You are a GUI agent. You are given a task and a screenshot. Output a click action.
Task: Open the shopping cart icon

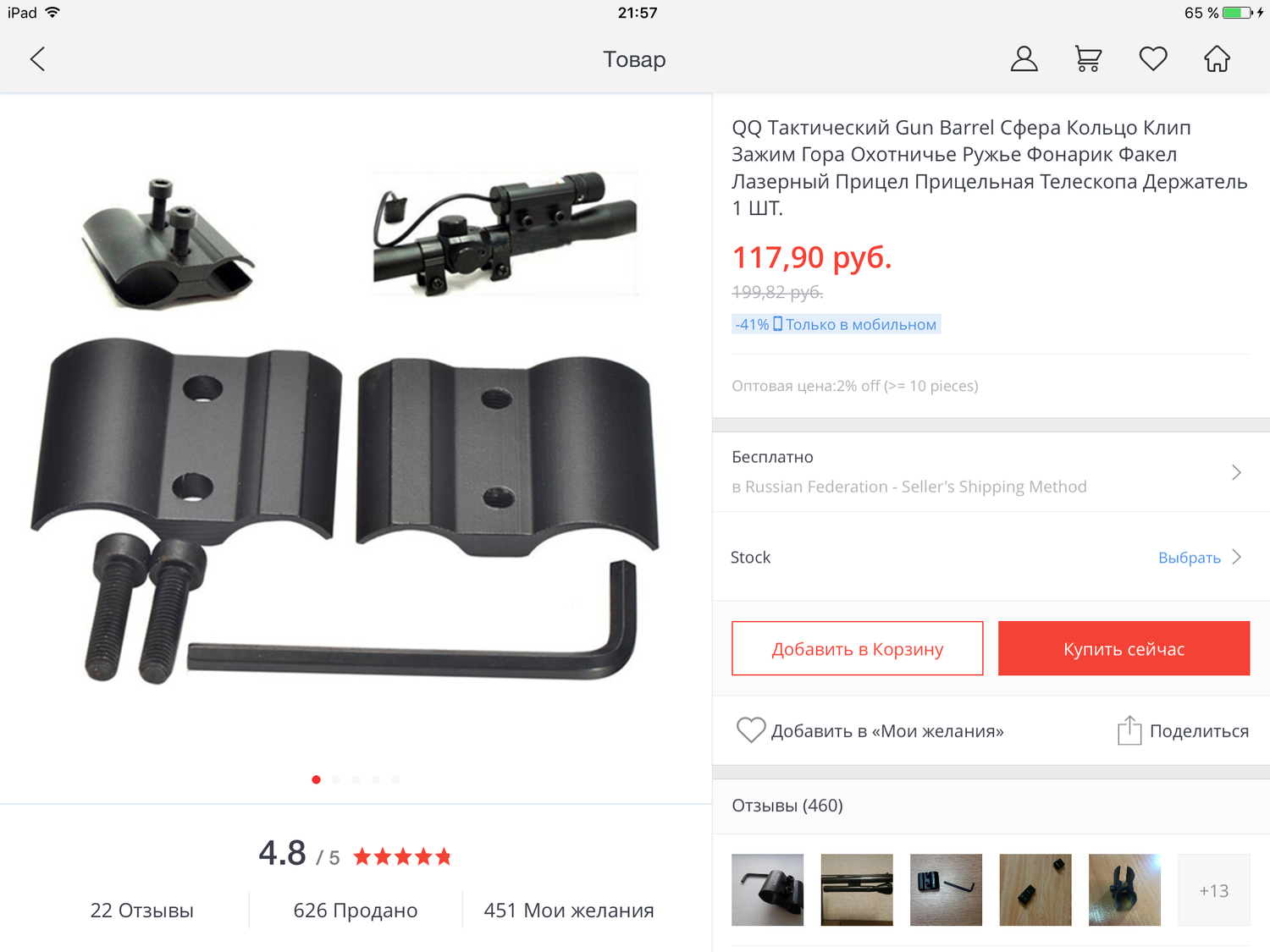tap(1088, 59)
